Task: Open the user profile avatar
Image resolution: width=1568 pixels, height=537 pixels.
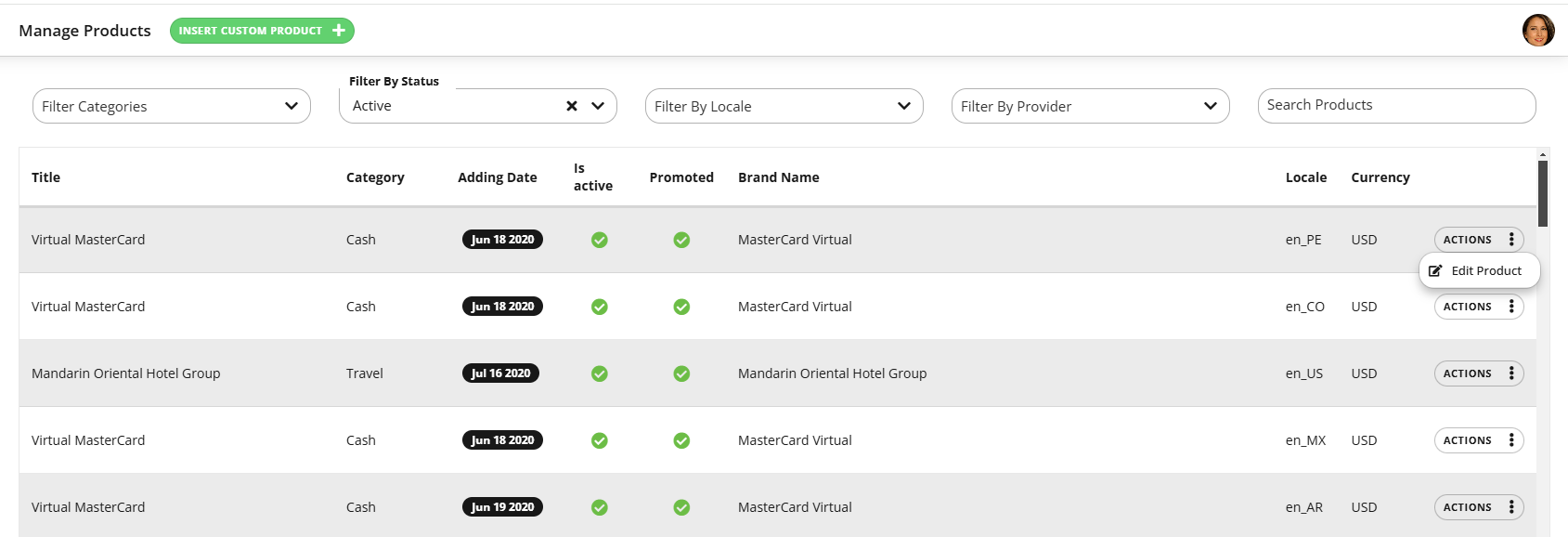Action: pyautogui.click(x=1538, y=31)
